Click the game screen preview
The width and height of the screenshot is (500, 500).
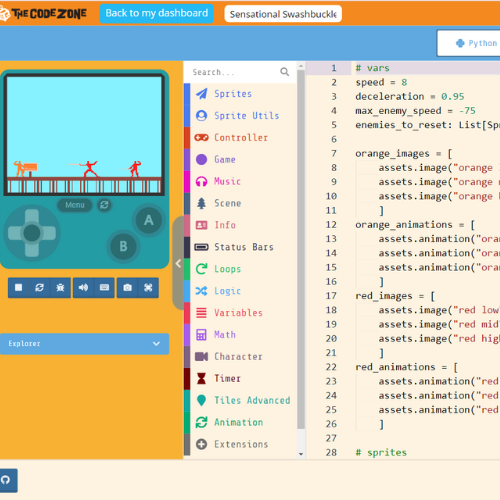coord(84,135)
